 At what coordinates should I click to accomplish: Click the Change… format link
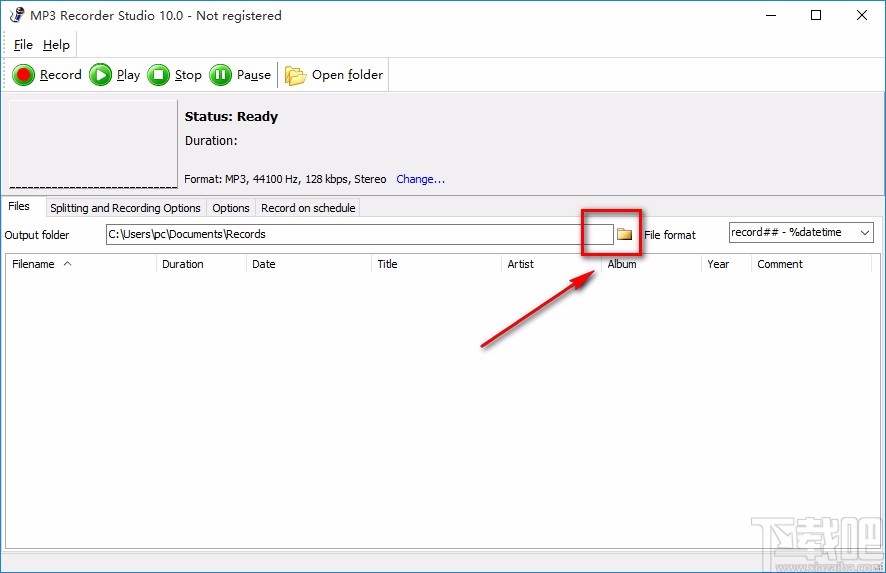click(420, 179)
